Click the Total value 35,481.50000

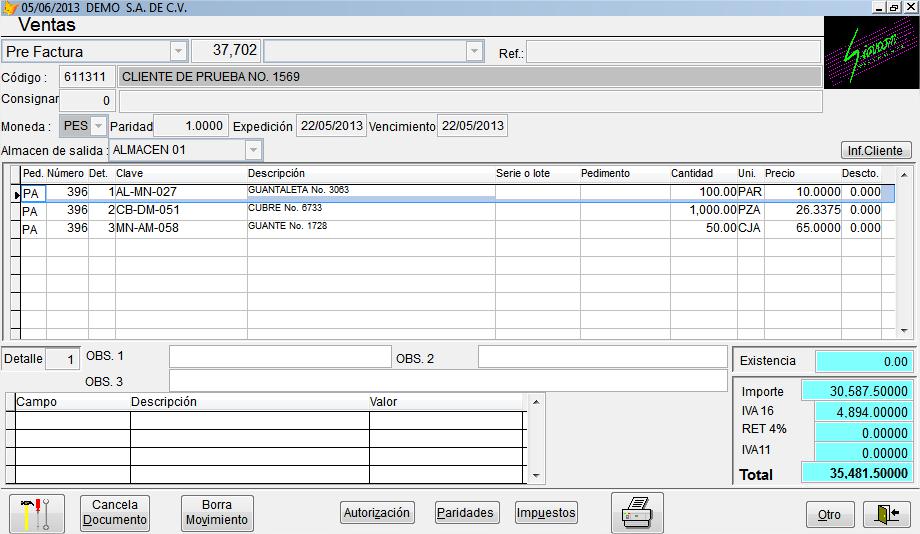[857, 474]
